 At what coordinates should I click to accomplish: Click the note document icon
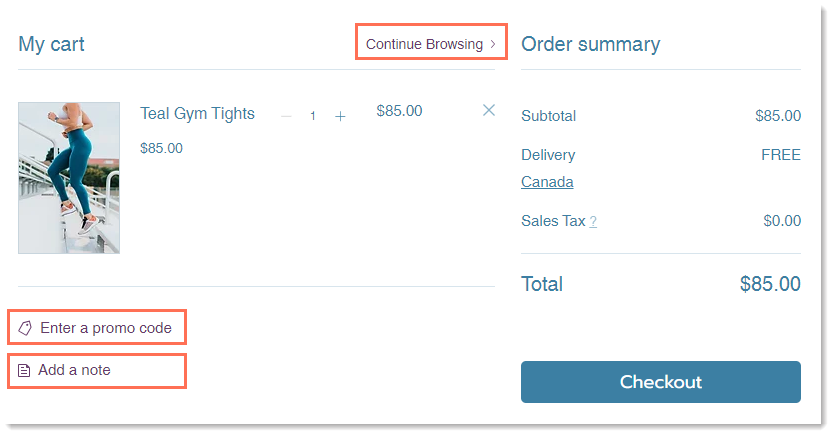point(24,370)
